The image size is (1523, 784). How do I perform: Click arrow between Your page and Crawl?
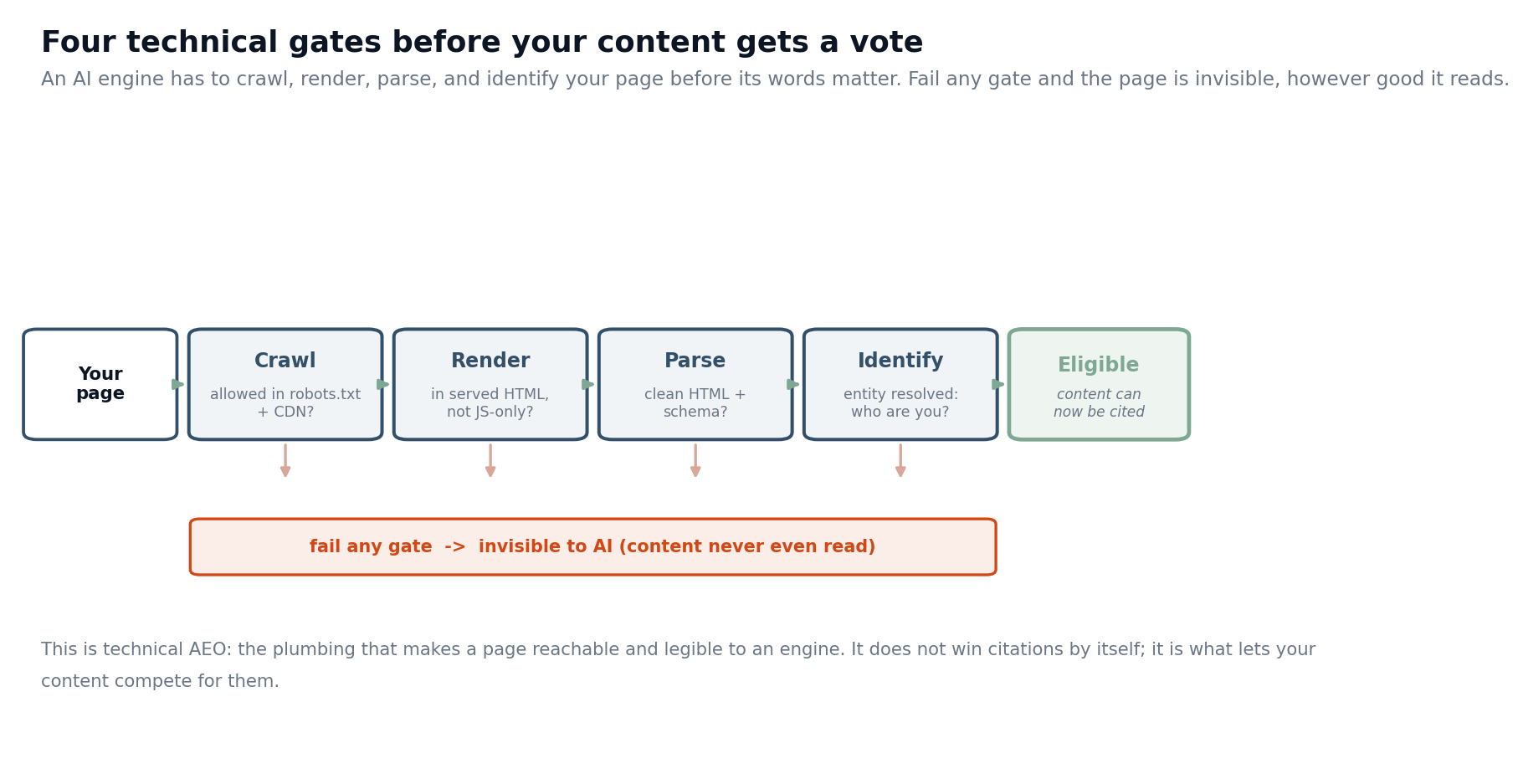[x=178, y=384]
